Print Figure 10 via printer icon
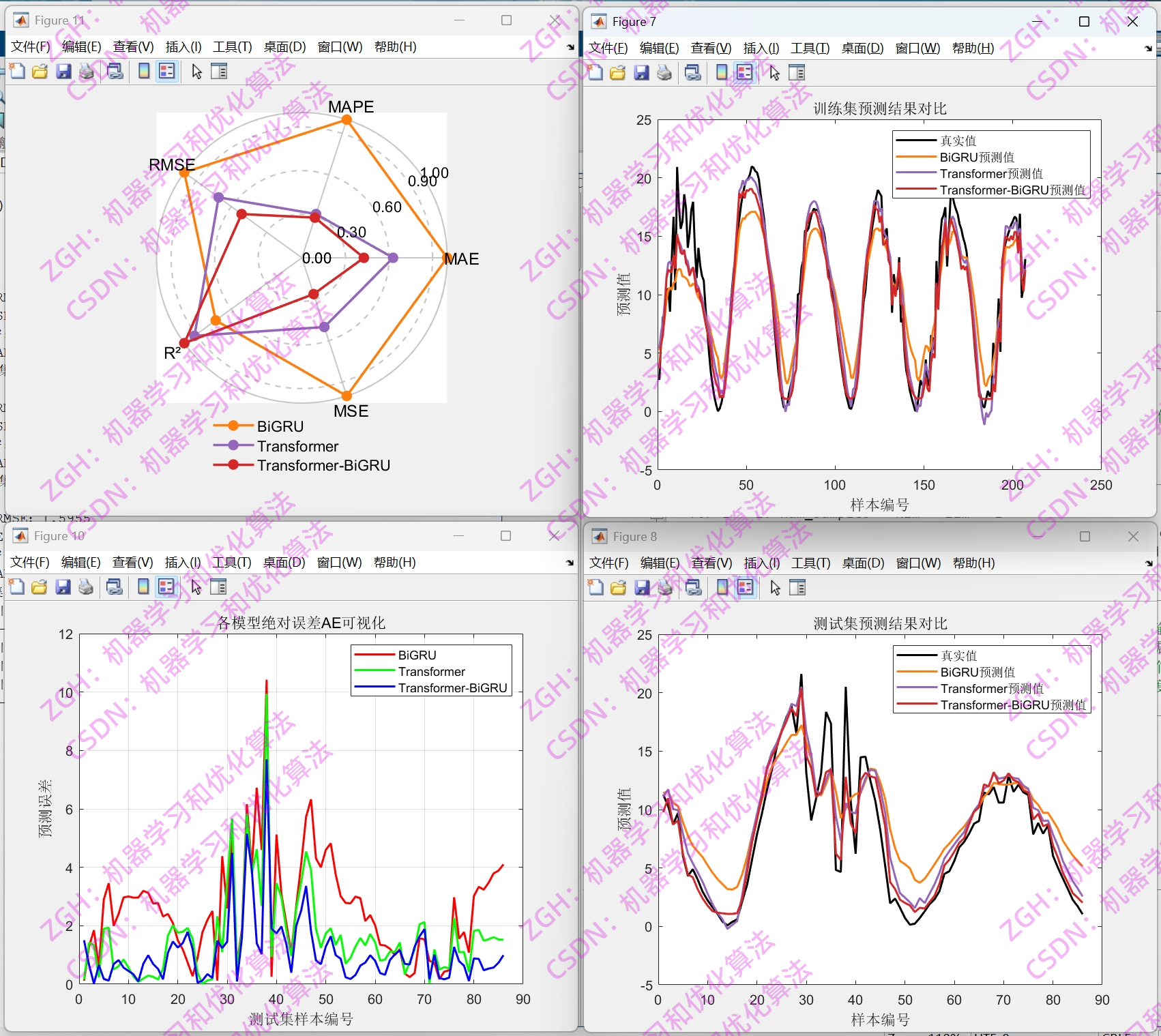 coord(86,587)
